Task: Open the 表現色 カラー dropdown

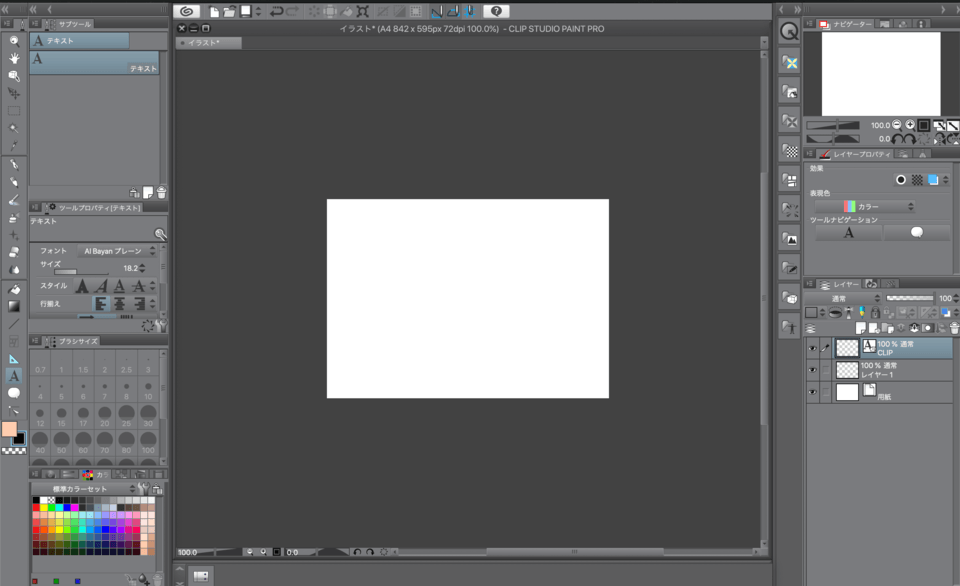Action: [864, 206]
